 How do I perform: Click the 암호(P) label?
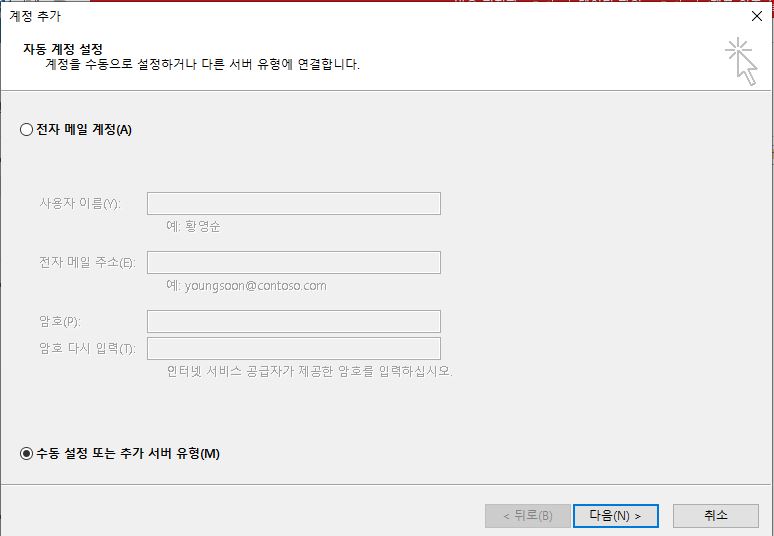pos(60,322)
